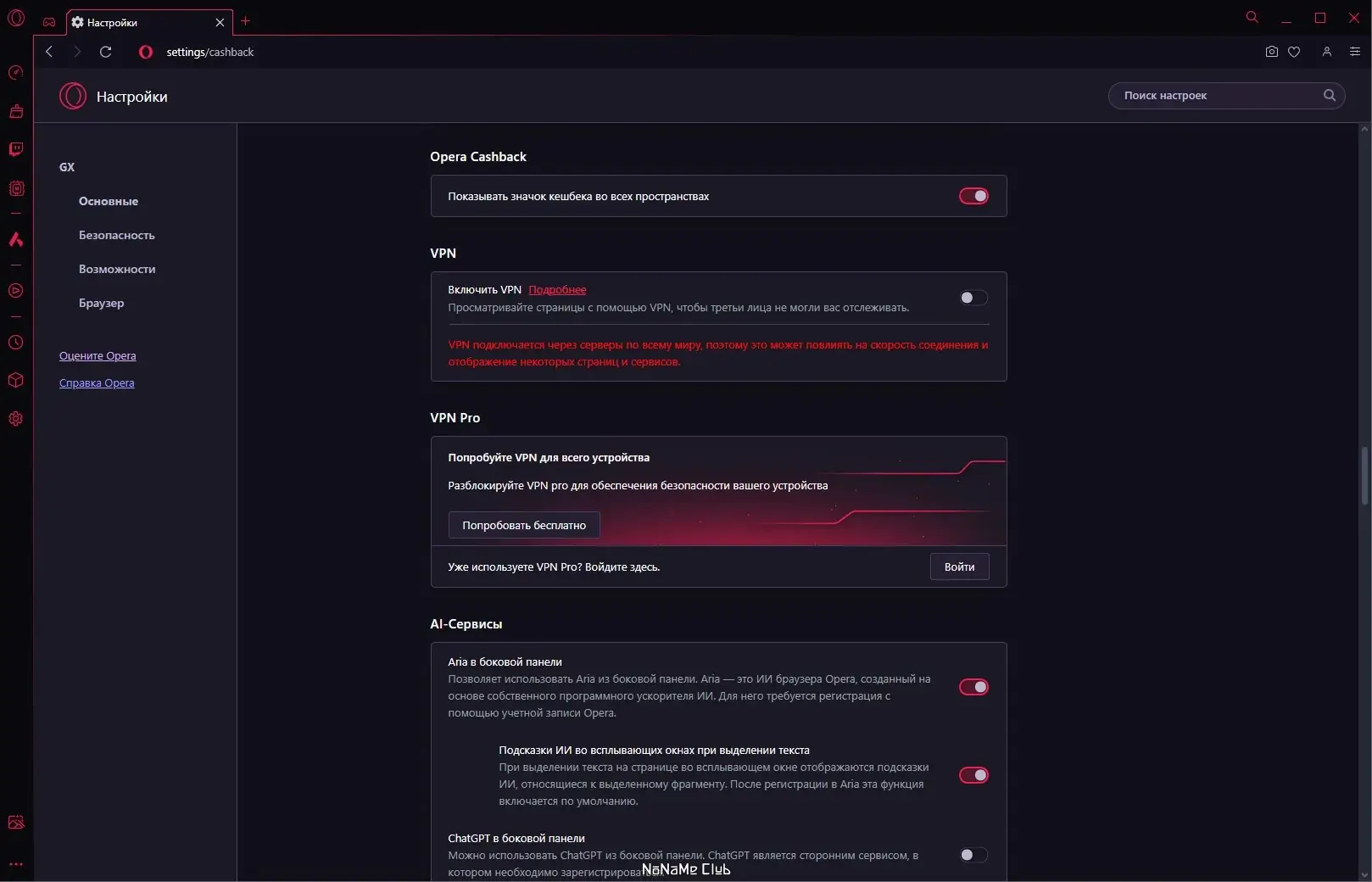Screen dimensions: 1372x882
Task: Enable the VPN toggle
Action: point(973,298)
